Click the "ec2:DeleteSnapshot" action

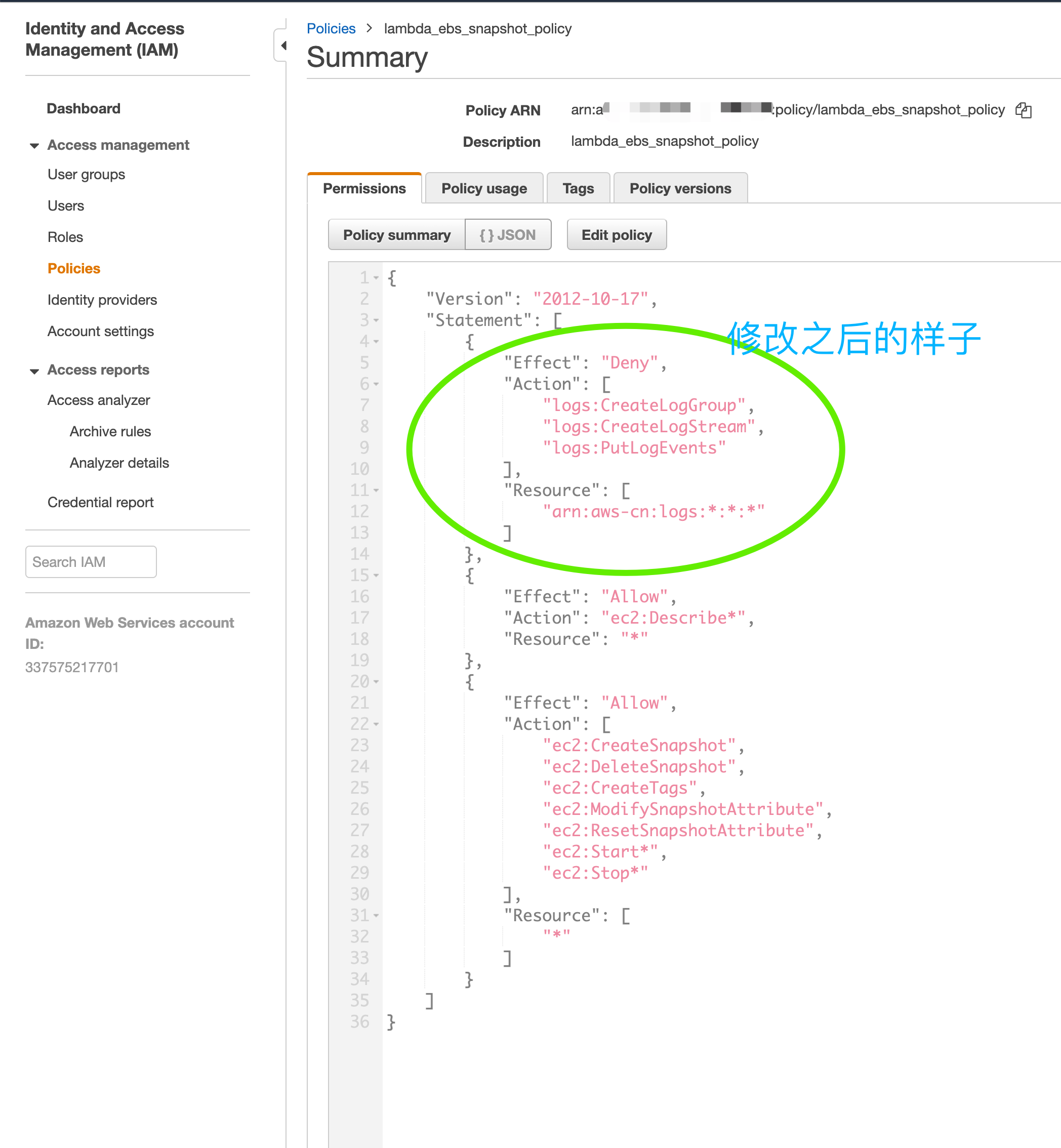pos(639,766)
